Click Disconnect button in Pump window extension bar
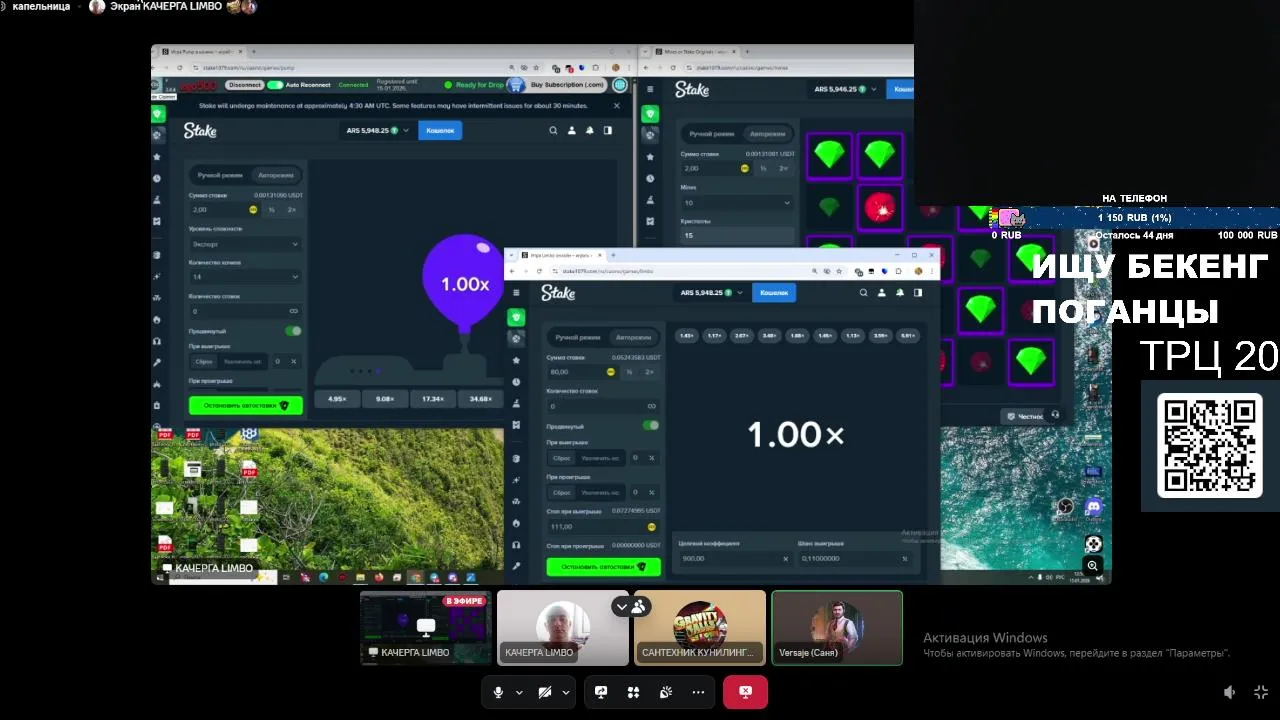1280x720 pixels. (x=244, y=85)
